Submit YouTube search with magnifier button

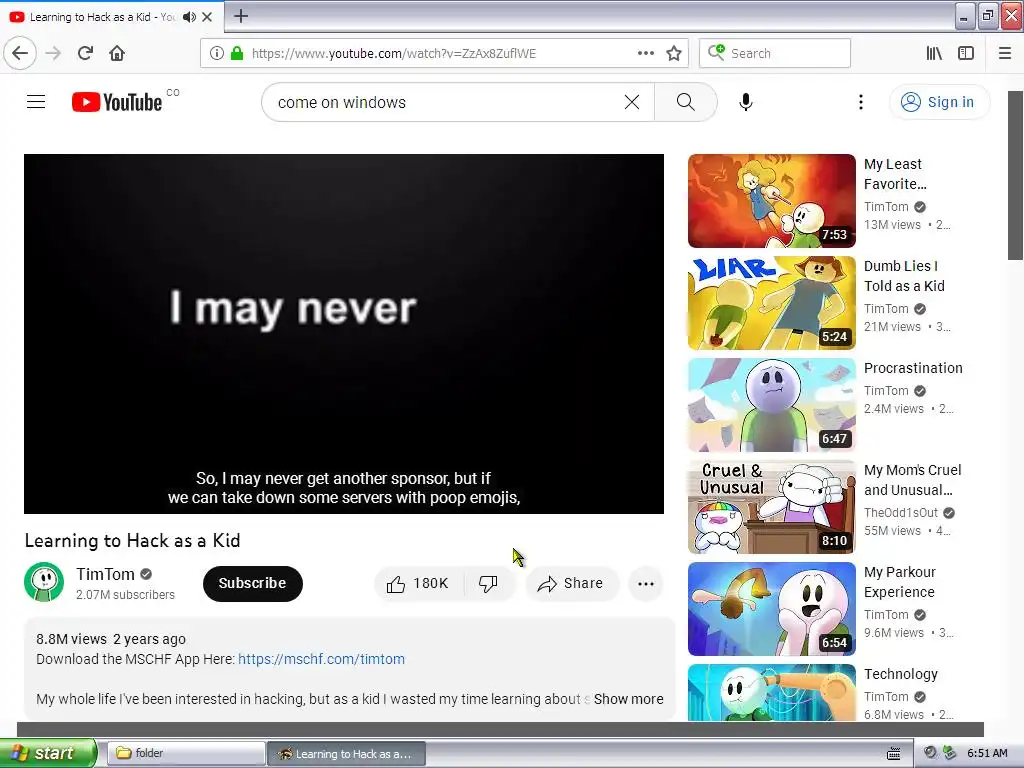pos(685,102)
